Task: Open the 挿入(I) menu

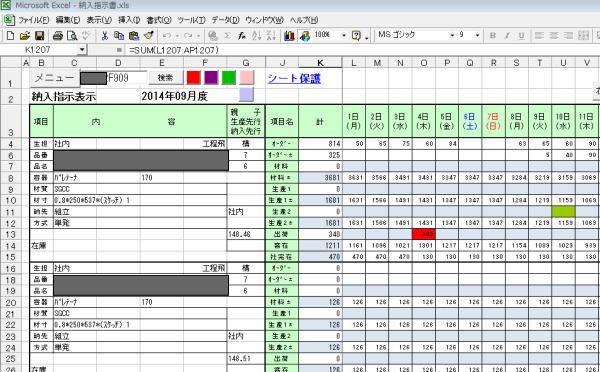Action: 129,20
